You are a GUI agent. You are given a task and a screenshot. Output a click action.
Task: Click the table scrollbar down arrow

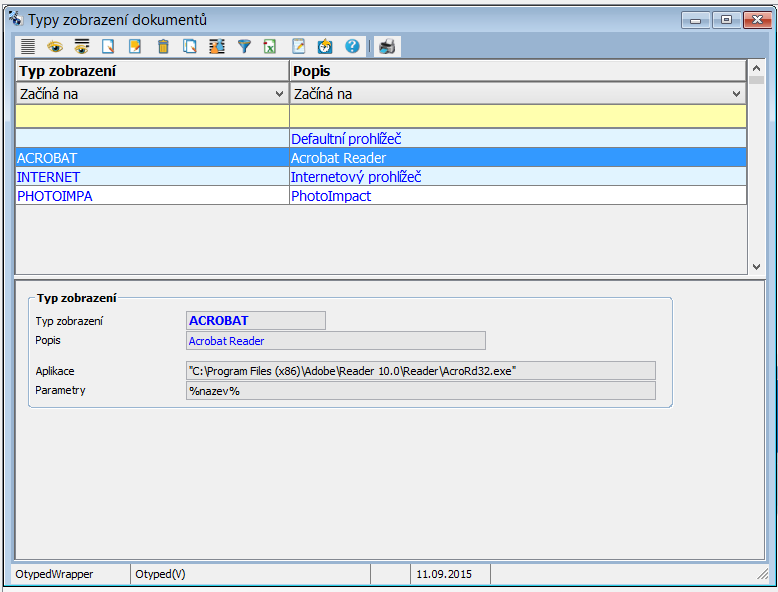(756, 266)
